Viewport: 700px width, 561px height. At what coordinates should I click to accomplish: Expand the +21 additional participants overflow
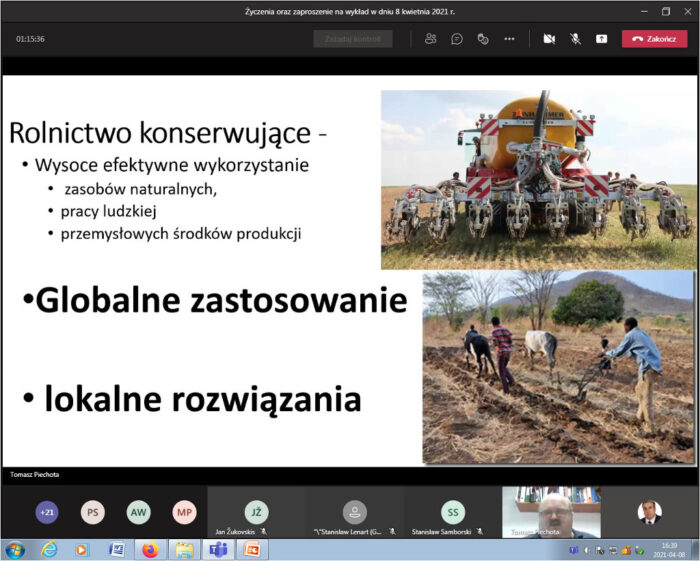(46, 512)
